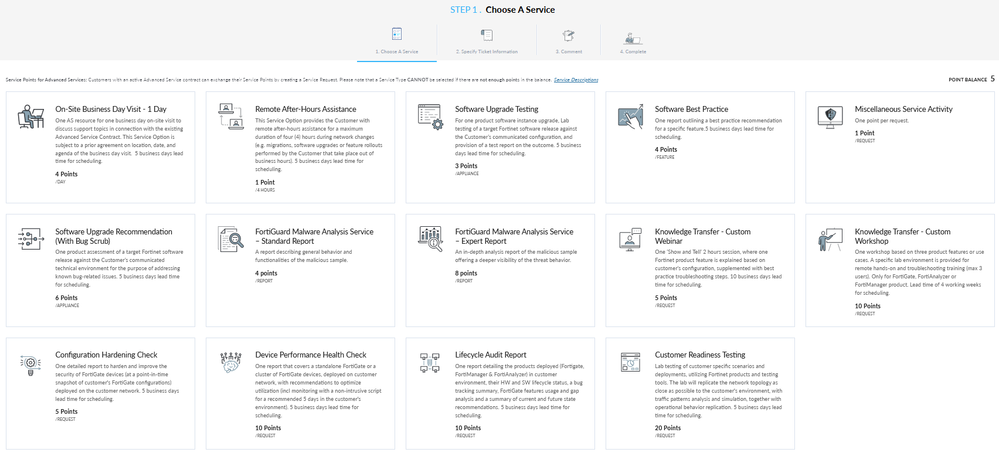The image size is (999, 453).
Task: Select Software Upgrade Recommendation (With Bug Scrub) title
Action: click(113, 236)
